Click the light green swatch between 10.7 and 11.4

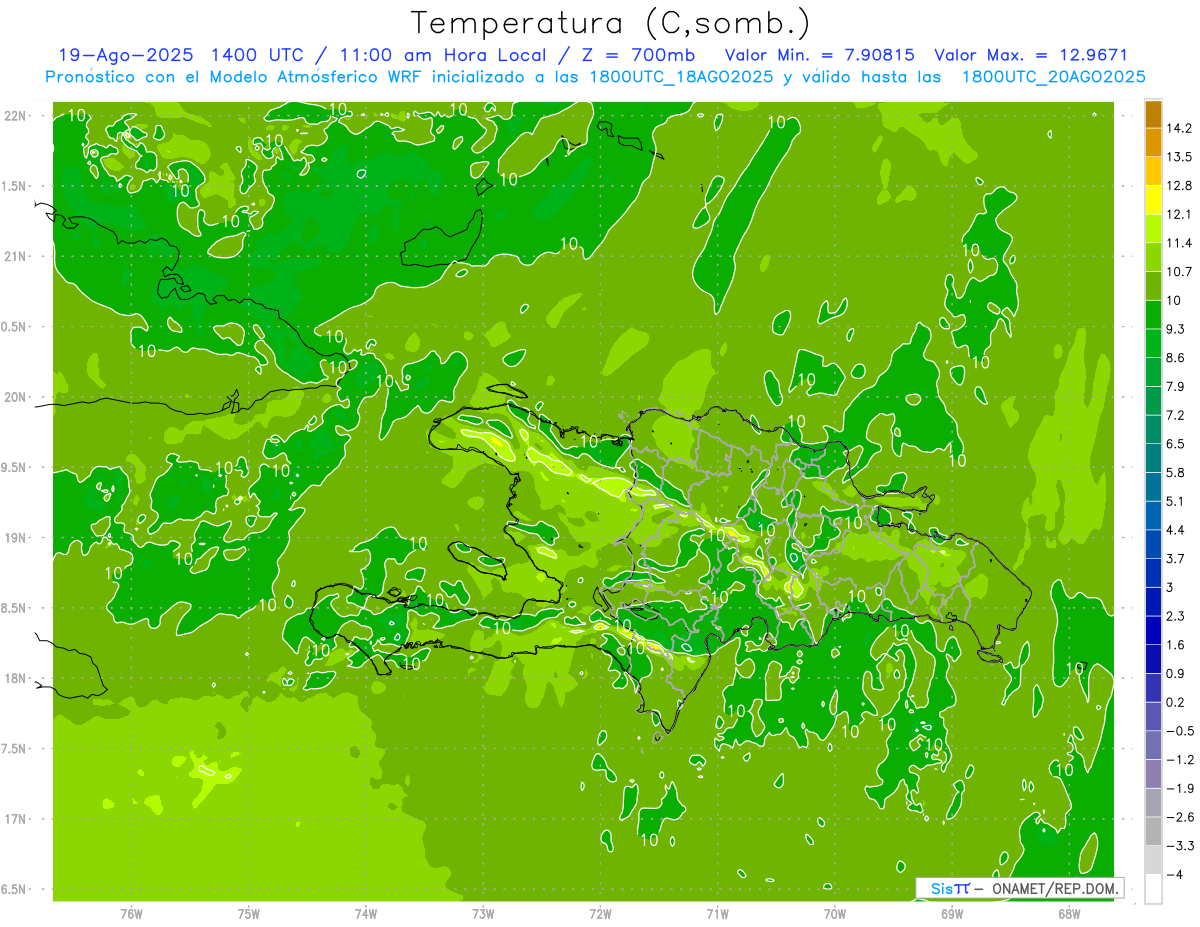coord(1153,257)
